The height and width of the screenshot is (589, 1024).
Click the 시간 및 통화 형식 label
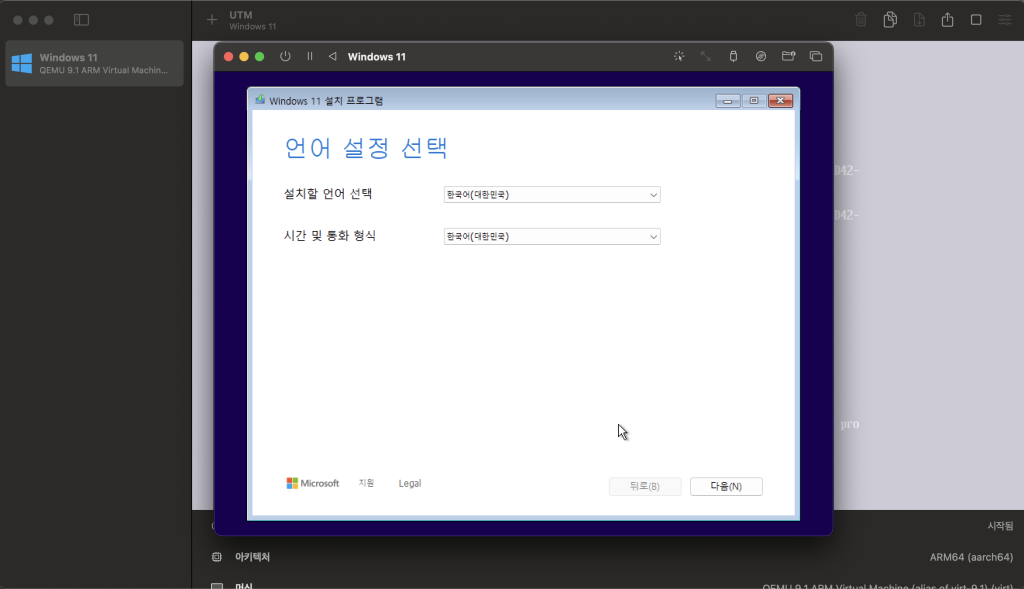coord(330,236)
